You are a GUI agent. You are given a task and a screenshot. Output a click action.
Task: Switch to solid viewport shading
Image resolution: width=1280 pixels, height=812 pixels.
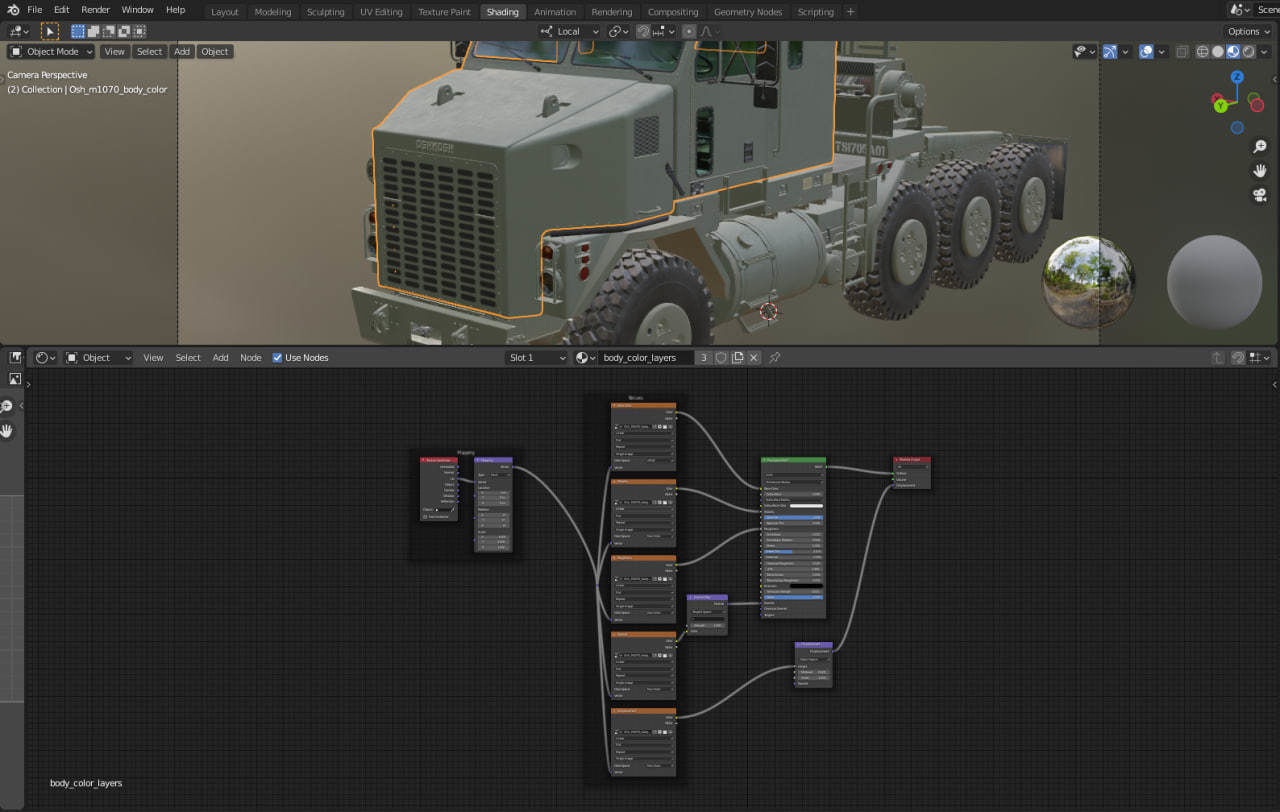(1218, 51)
